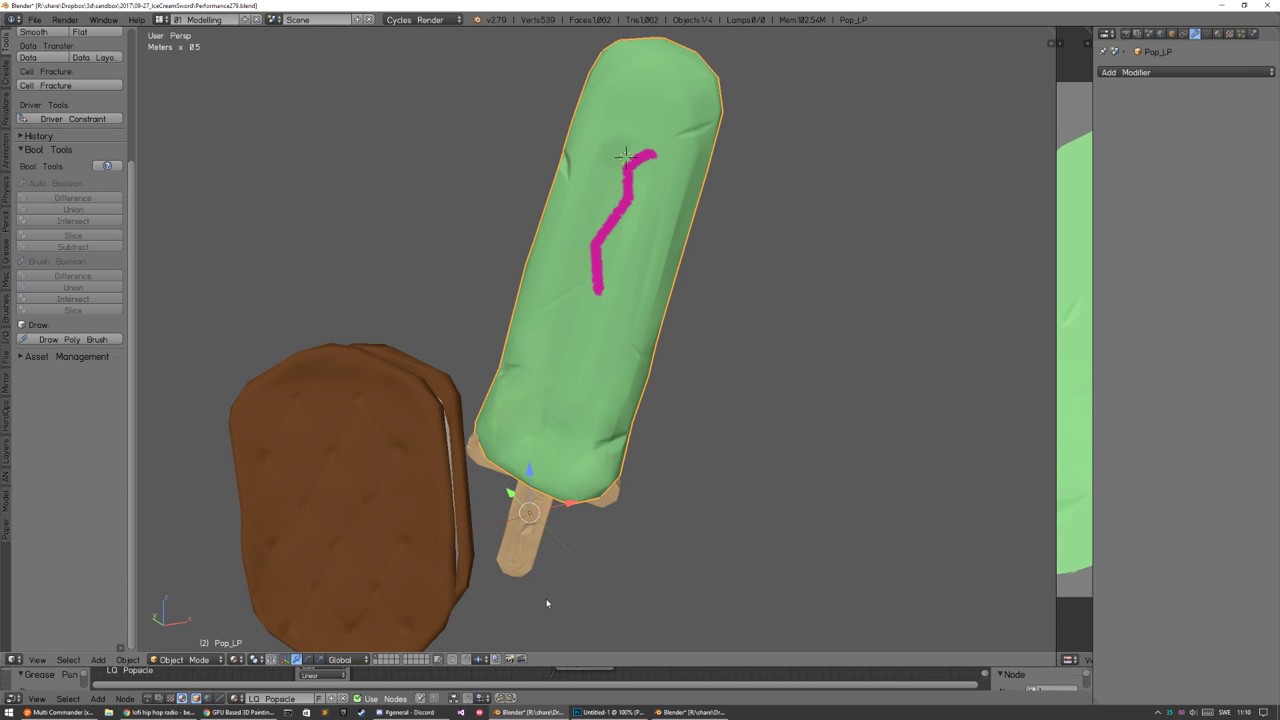Image resolution: width=1280 pixels, height=720 pixels.
Task: Switch to the Render properties tab icon
Action: 1126,34
